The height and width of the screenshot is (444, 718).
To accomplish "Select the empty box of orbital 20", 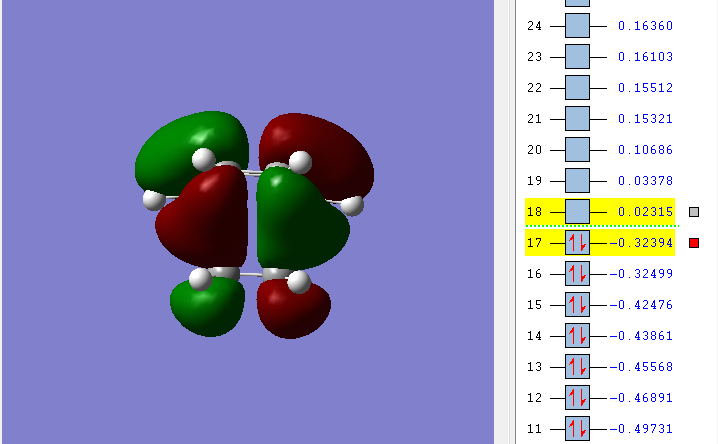I will point(577,150).
